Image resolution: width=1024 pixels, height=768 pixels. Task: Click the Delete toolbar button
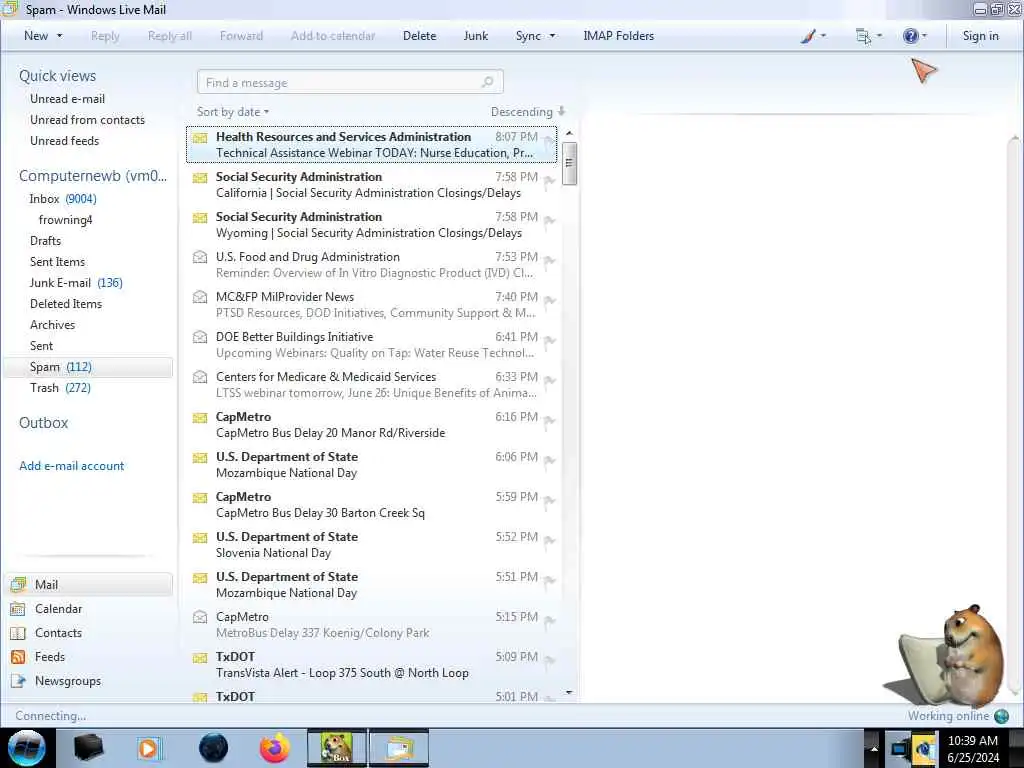pos(419,36)
